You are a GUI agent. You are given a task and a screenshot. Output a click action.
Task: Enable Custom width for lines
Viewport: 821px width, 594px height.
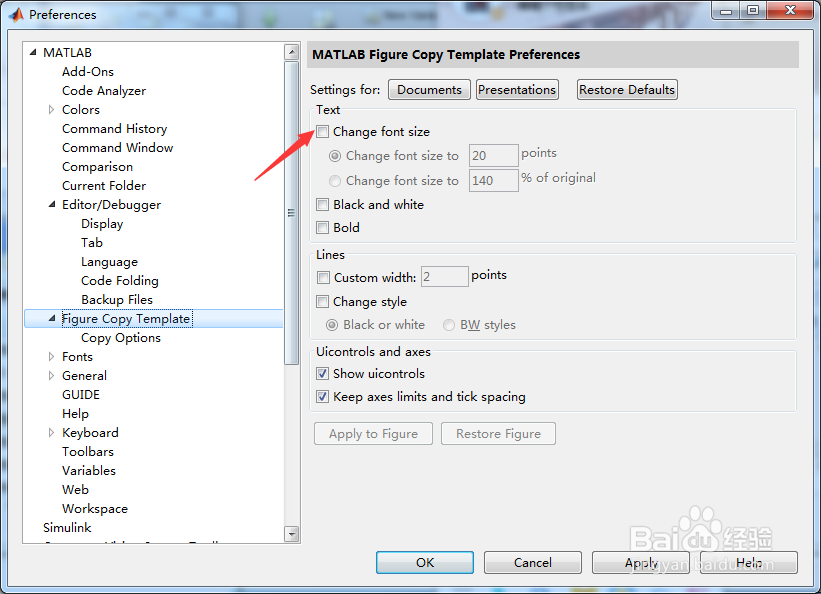coord(323,277)
